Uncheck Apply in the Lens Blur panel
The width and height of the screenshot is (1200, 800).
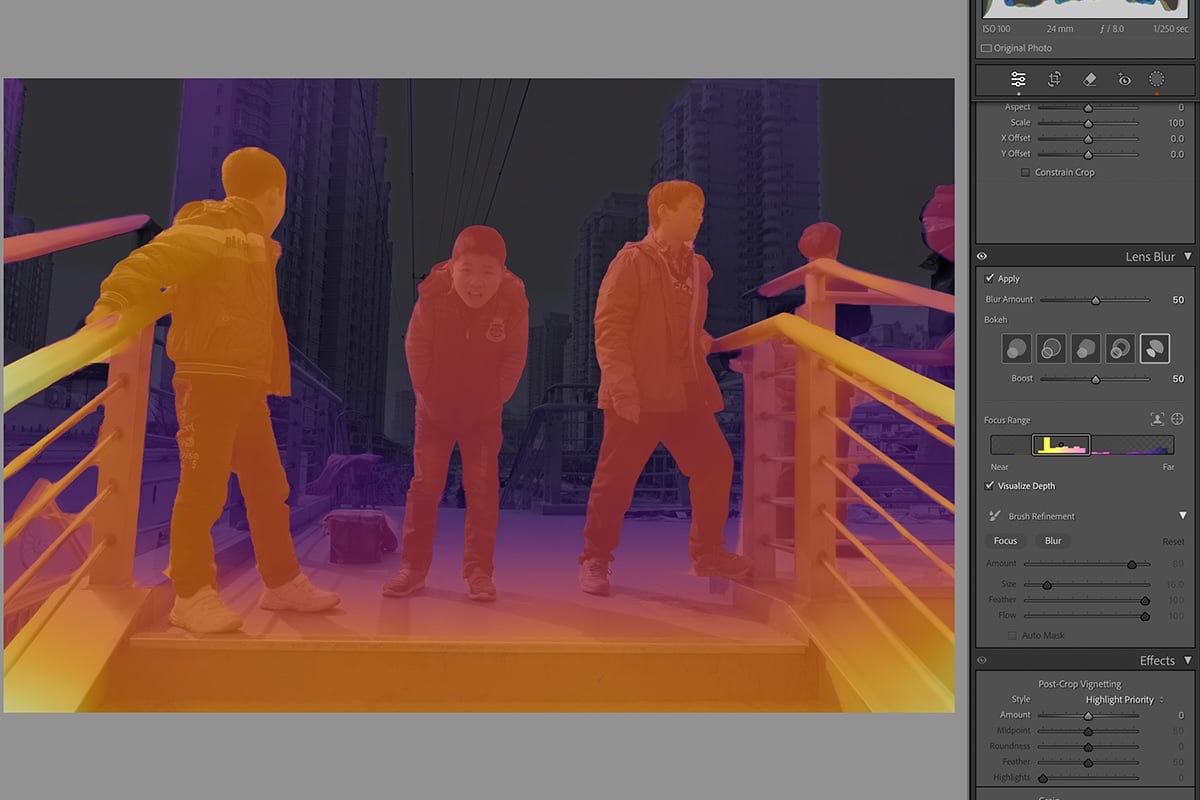tap(989, 278)
